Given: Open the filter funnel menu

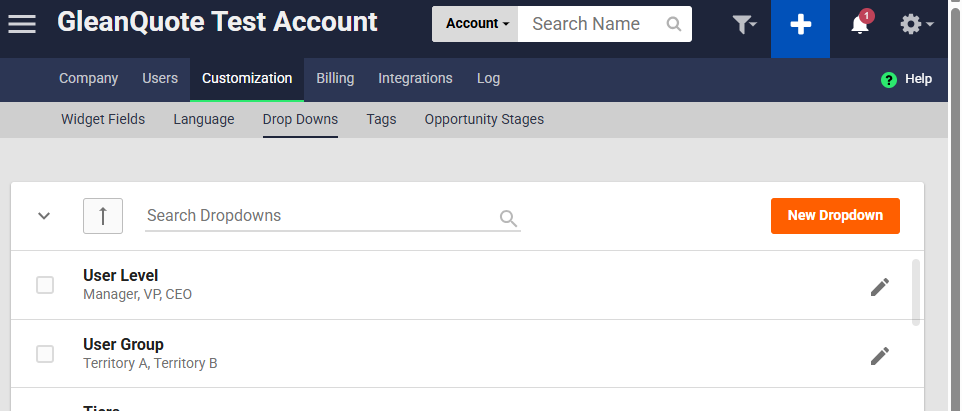Looking at the screenshot, I should click(744, 25).
